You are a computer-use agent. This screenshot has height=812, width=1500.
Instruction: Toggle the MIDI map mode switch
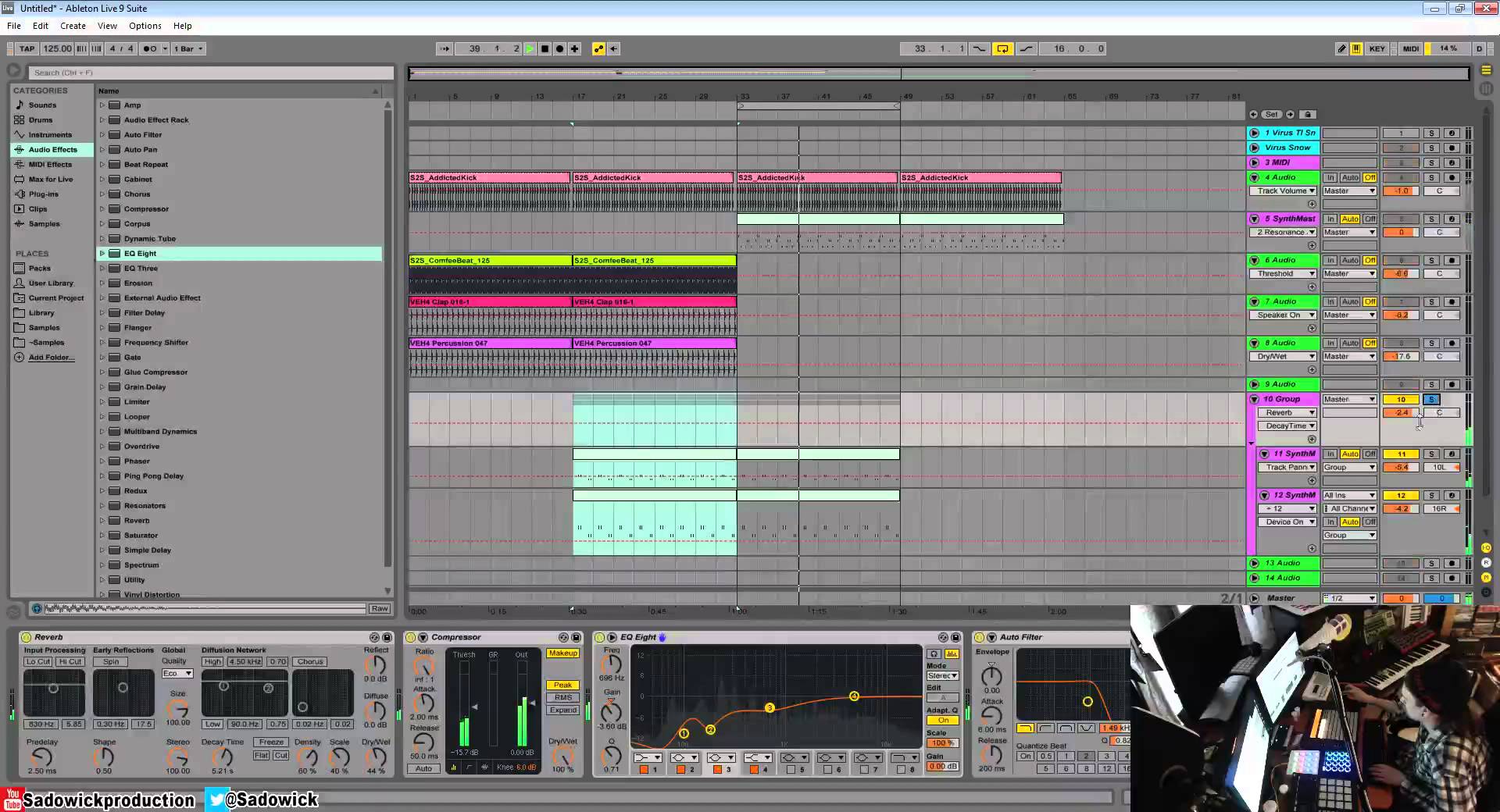click(1410, 48)
